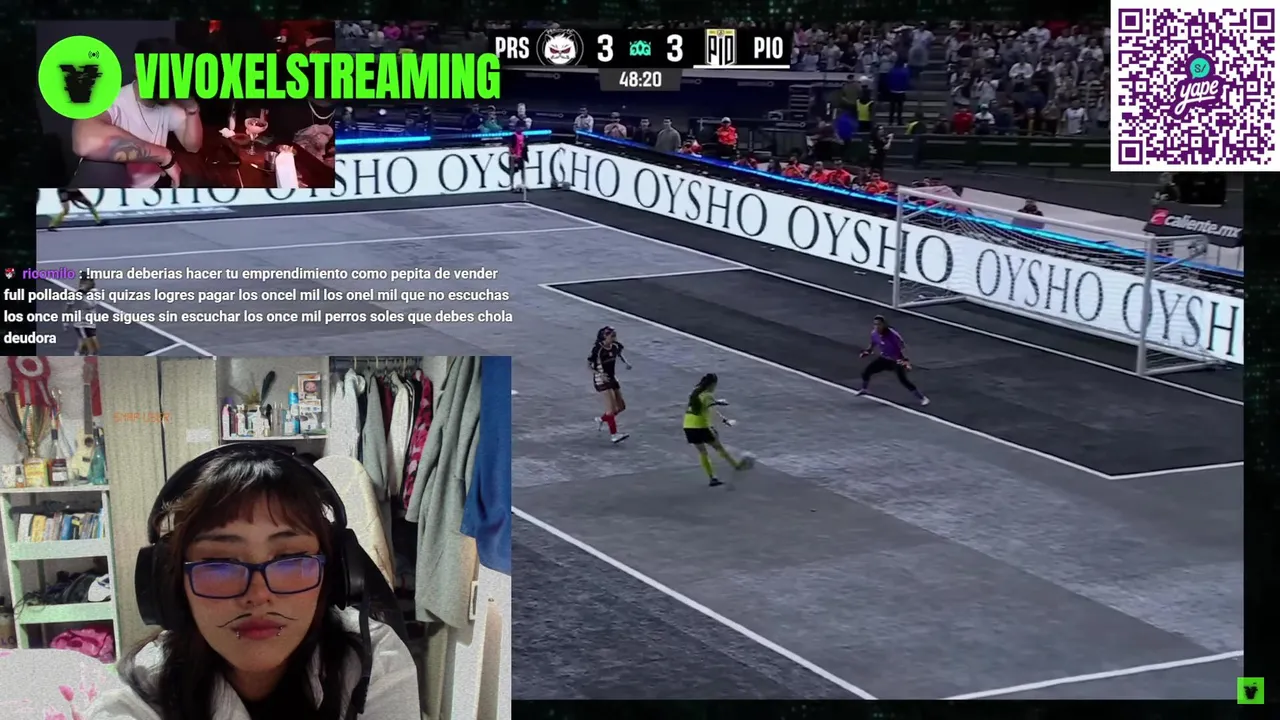The width and height of the screenshot is (1280, 720).
Task: Click the VIVOXELSTREAMING title text
Action: tap(317, 76)
